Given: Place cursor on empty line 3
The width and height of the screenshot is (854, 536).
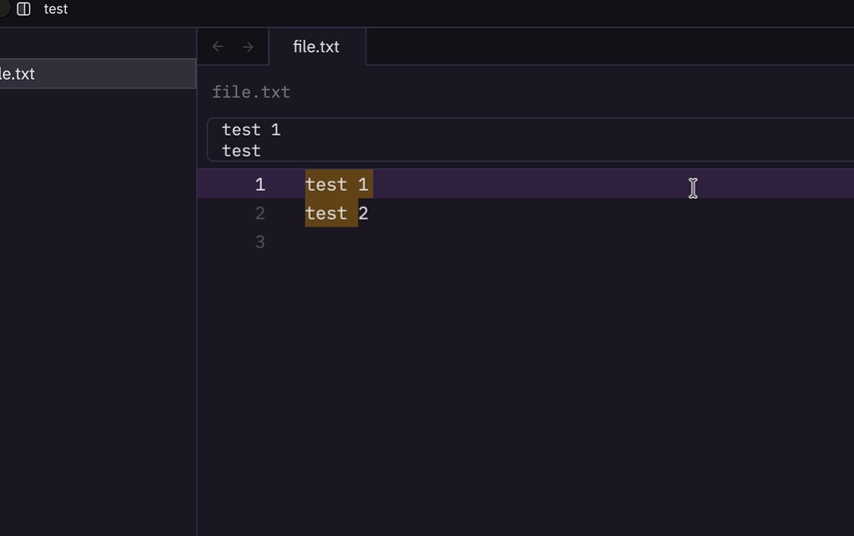Looking at the screenshot, I should tap(400, 243).
